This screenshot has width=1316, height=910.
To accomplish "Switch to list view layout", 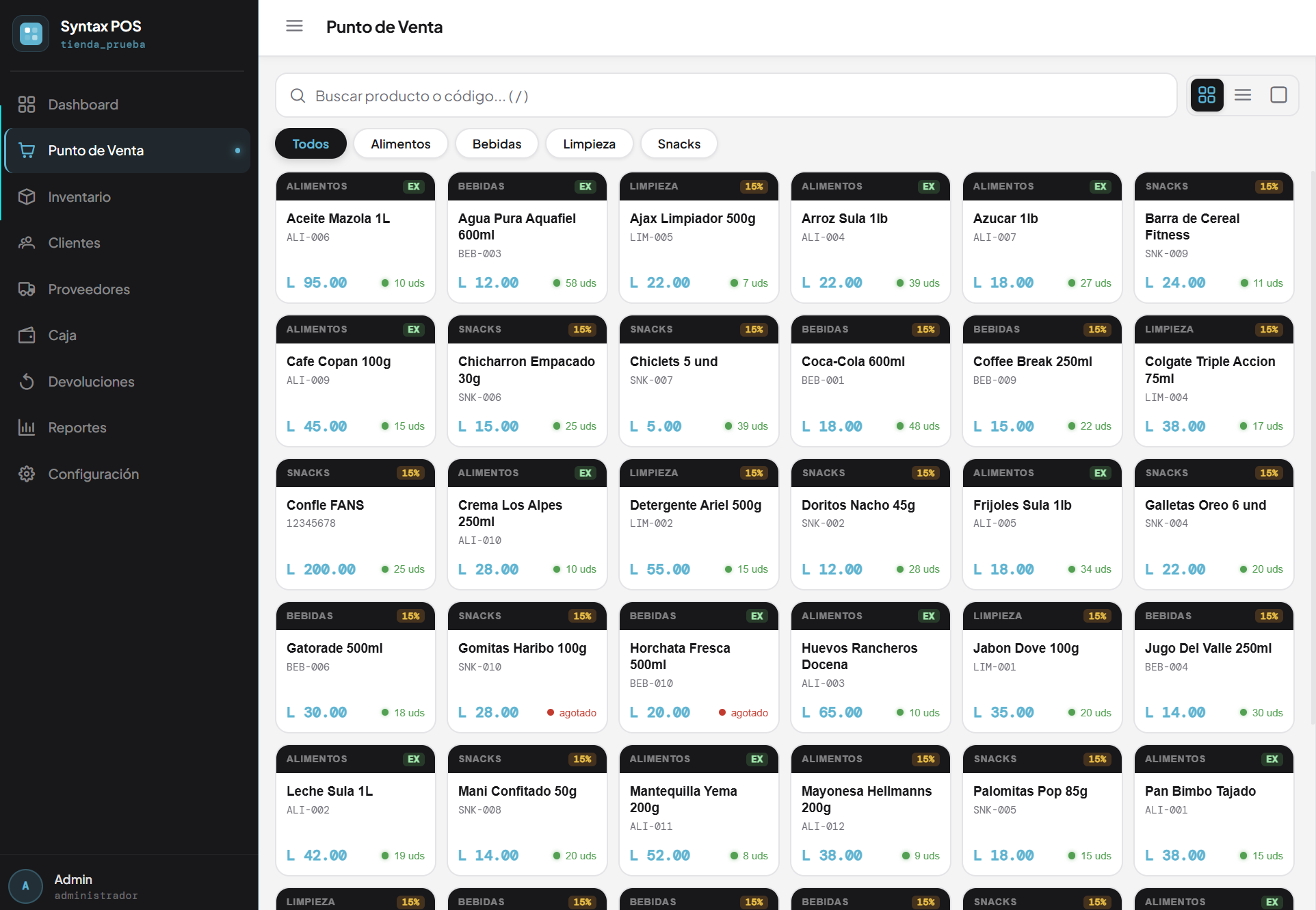I will pyautogui.click(x=1243, y=95).
